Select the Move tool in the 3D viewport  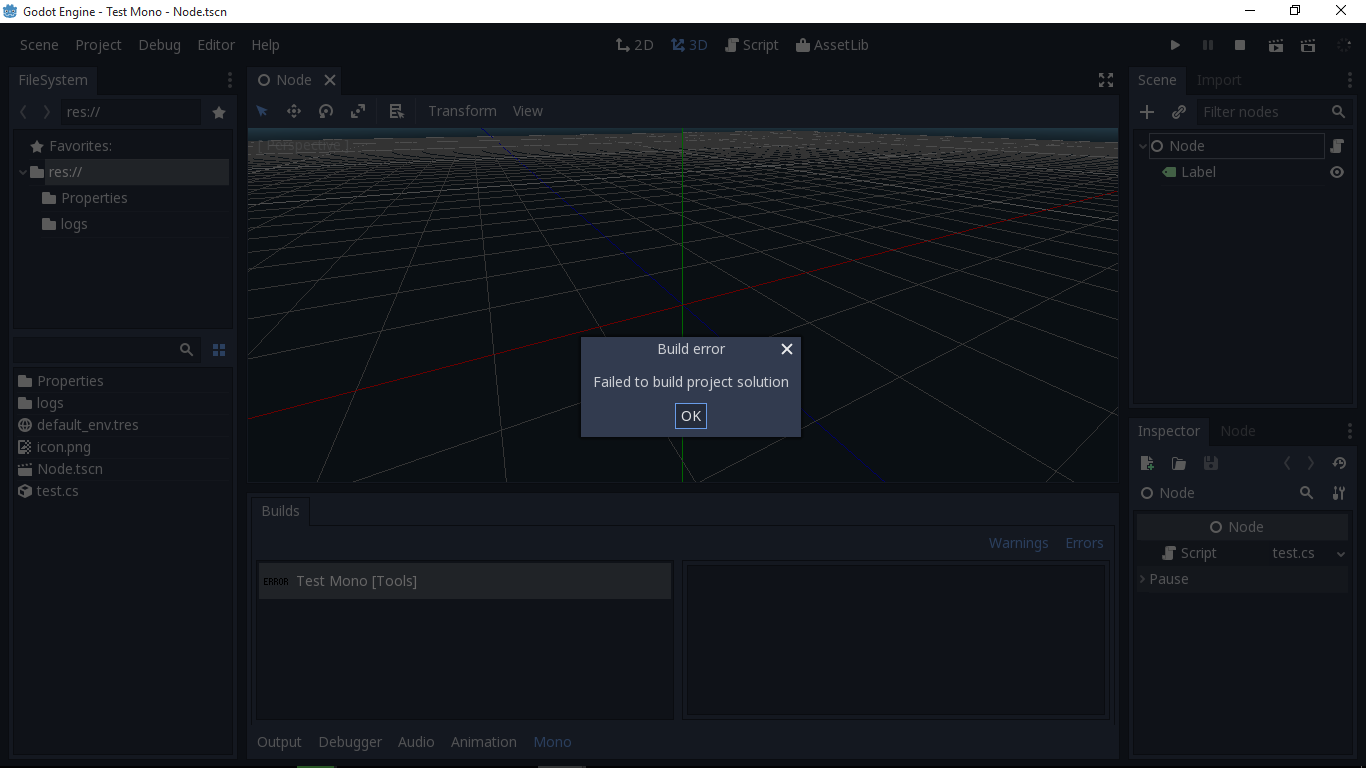pyautogui.click(x=294, y=111)
